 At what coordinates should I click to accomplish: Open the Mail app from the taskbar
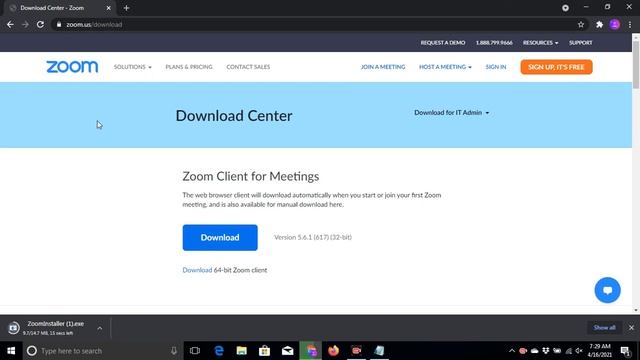click(287, 351)
